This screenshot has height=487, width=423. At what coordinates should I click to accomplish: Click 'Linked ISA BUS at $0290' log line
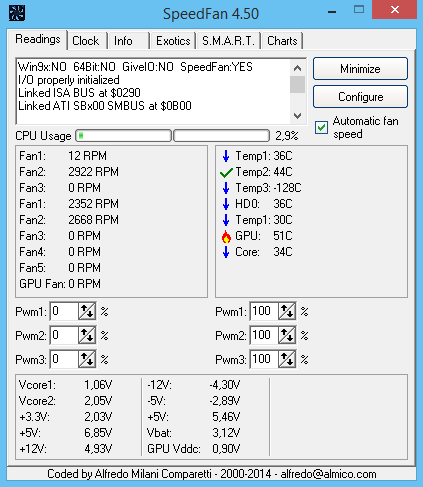pos(79,93)
